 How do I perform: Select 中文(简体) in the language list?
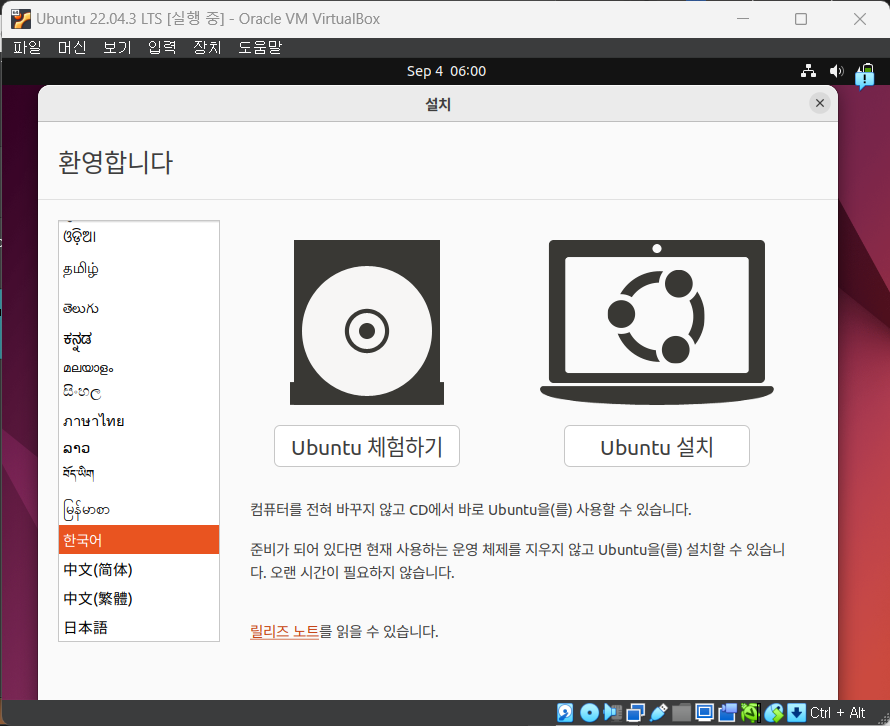139,569
